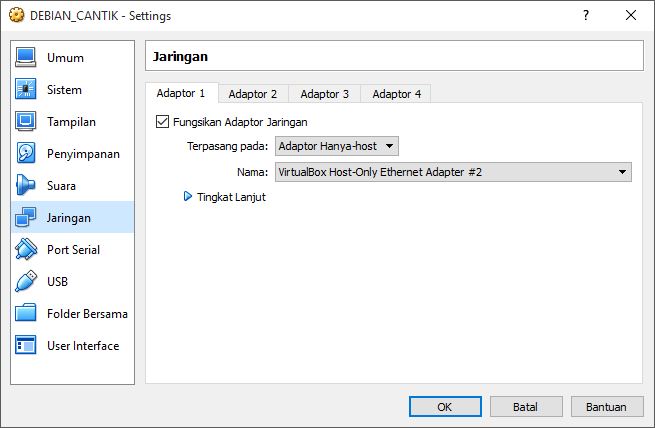Select the Jaringan network icon
Viewport: 655px width, 428px height.
click(x=25, y=217)
